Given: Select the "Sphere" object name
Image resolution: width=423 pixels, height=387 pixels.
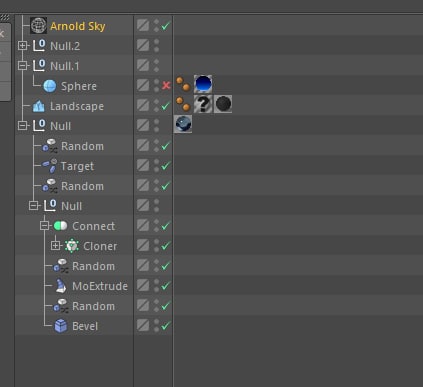Looking at the screenshot, I should pos(79,86).
